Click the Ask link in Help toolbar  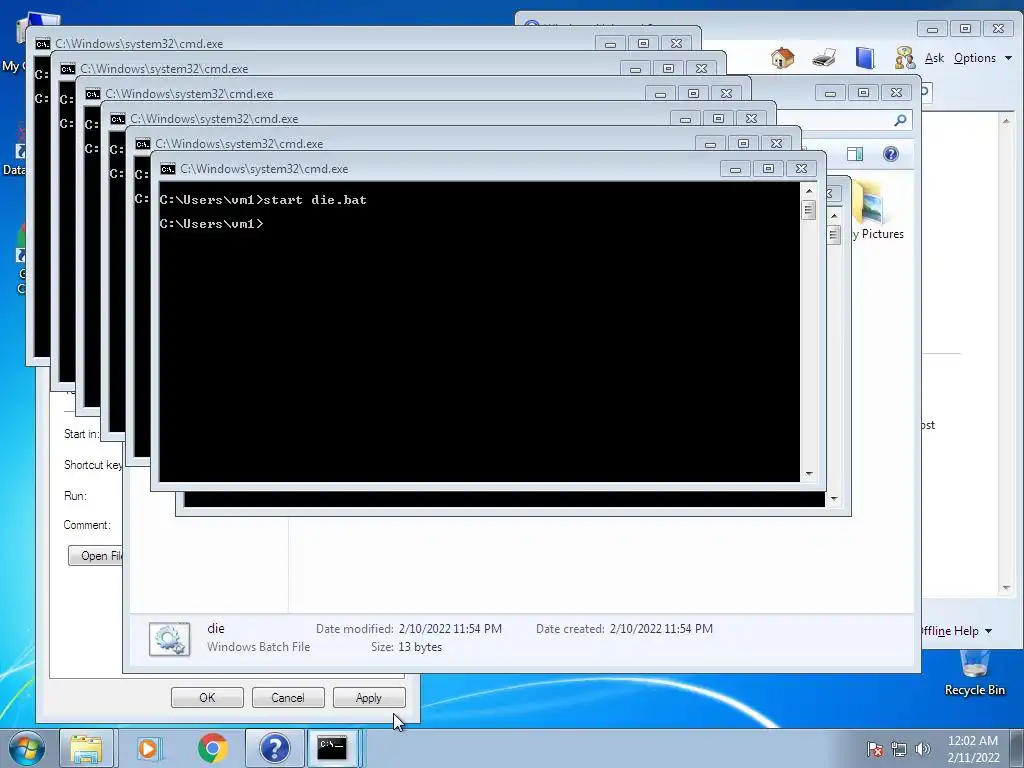point(934,58)
